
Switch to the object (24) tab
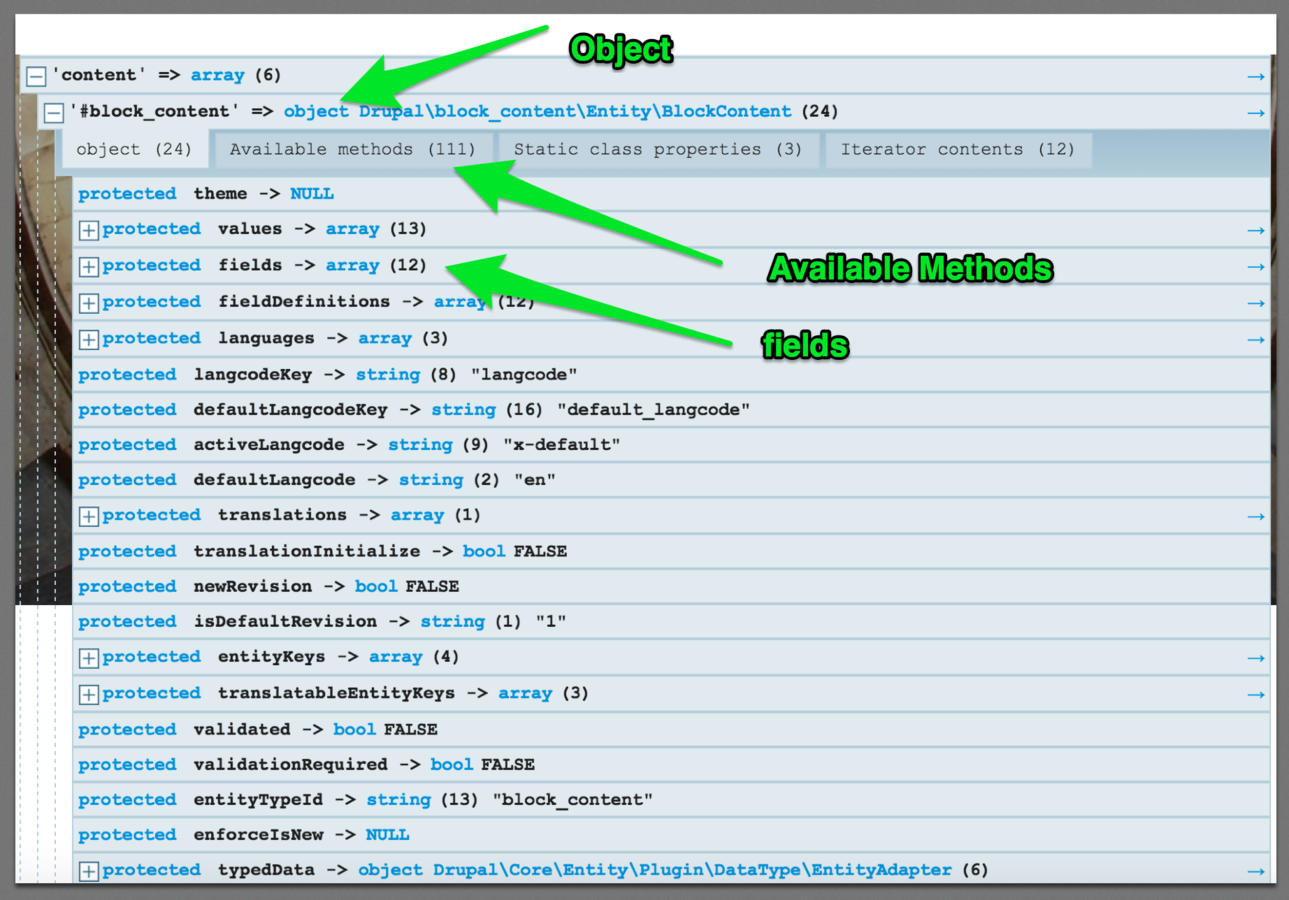coord(134,150)
